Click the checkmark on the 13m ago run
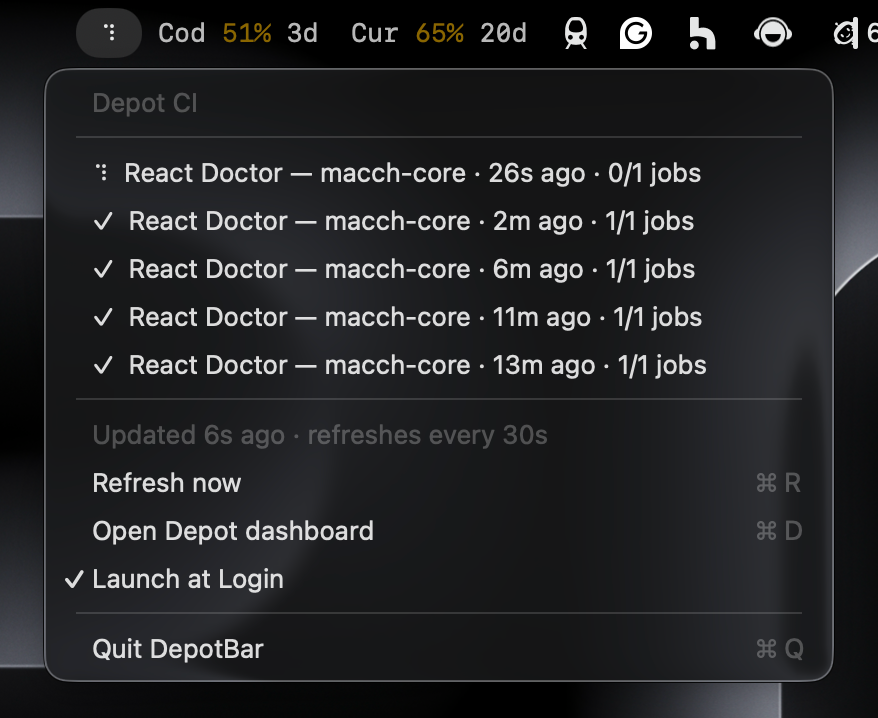The width and height of the screenshot is (878, 718). point(104,366)
